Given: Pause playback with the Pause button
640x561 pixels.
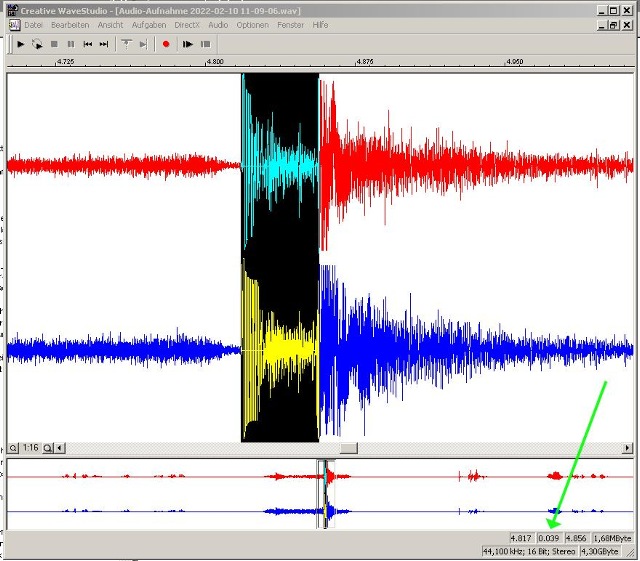Looking at the screenshot, I should 71,44.
